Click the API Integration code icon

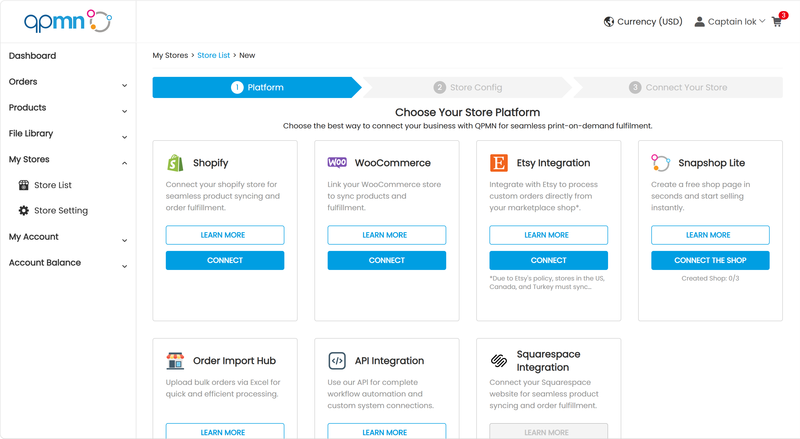pos(337,361)
